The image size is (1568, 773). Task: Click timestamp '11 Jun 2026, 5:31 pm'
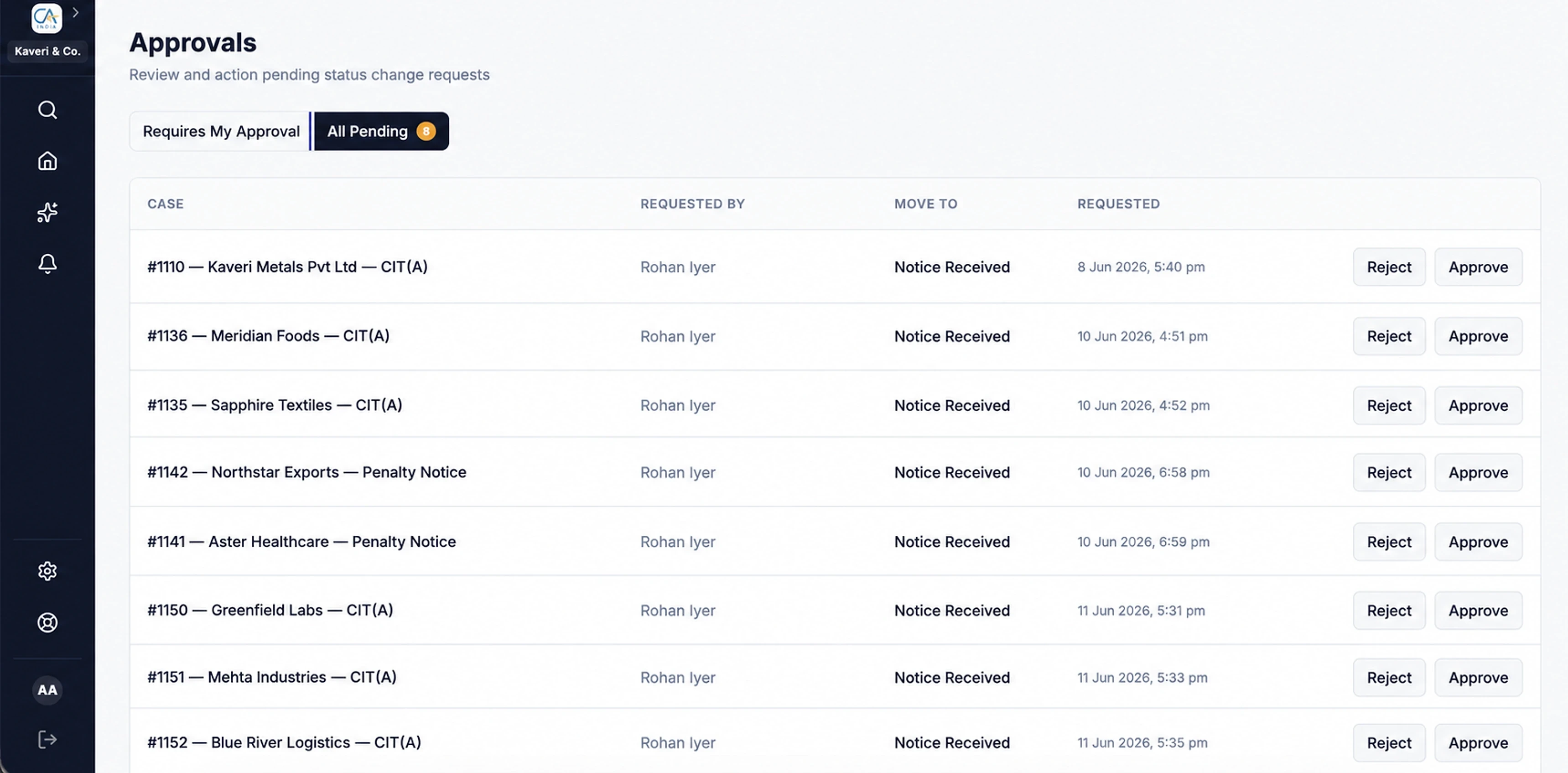click(x=1141, y=611)
